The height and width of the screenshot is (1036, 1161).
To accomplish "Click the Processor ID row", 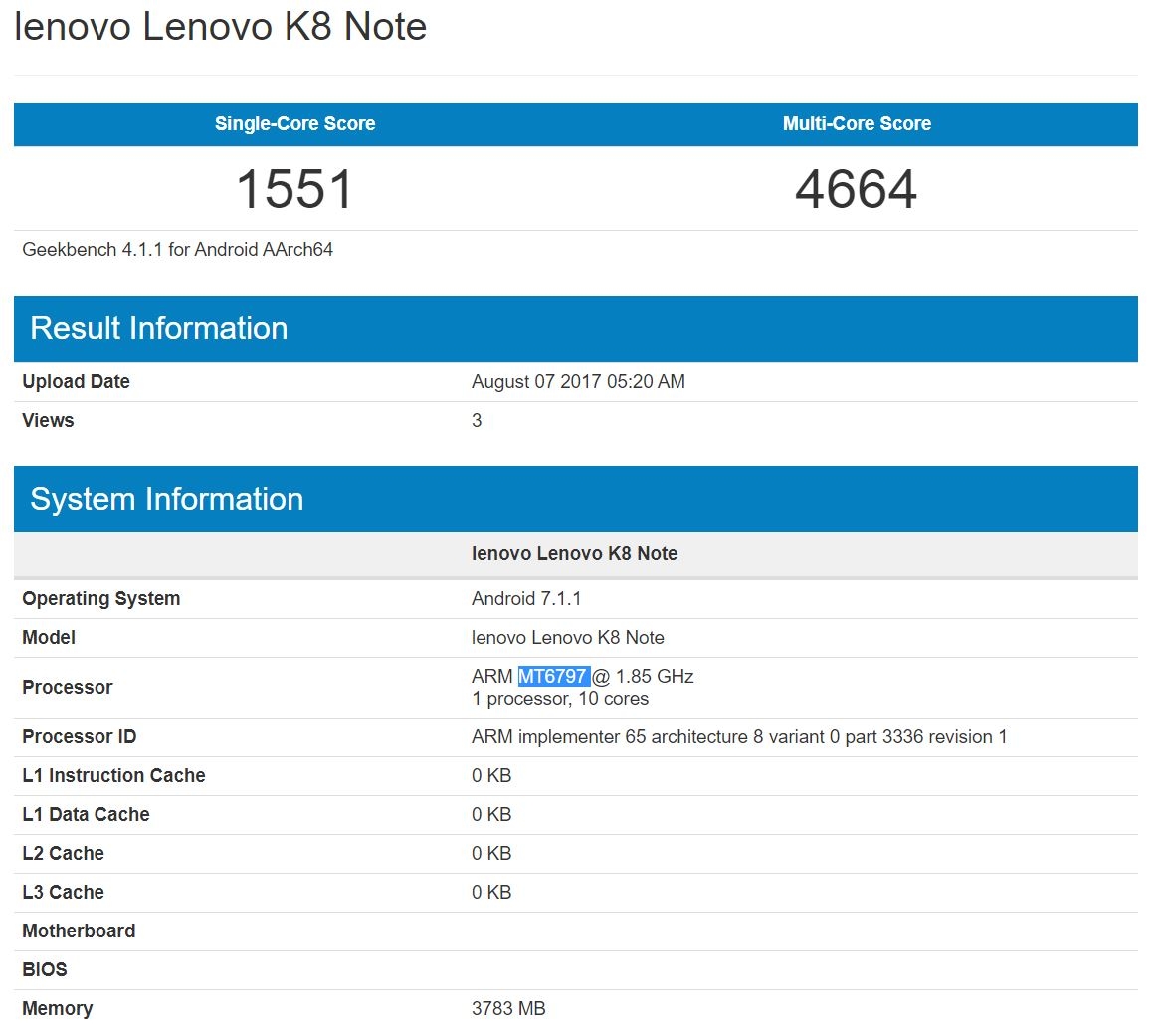I will [79, 736].
